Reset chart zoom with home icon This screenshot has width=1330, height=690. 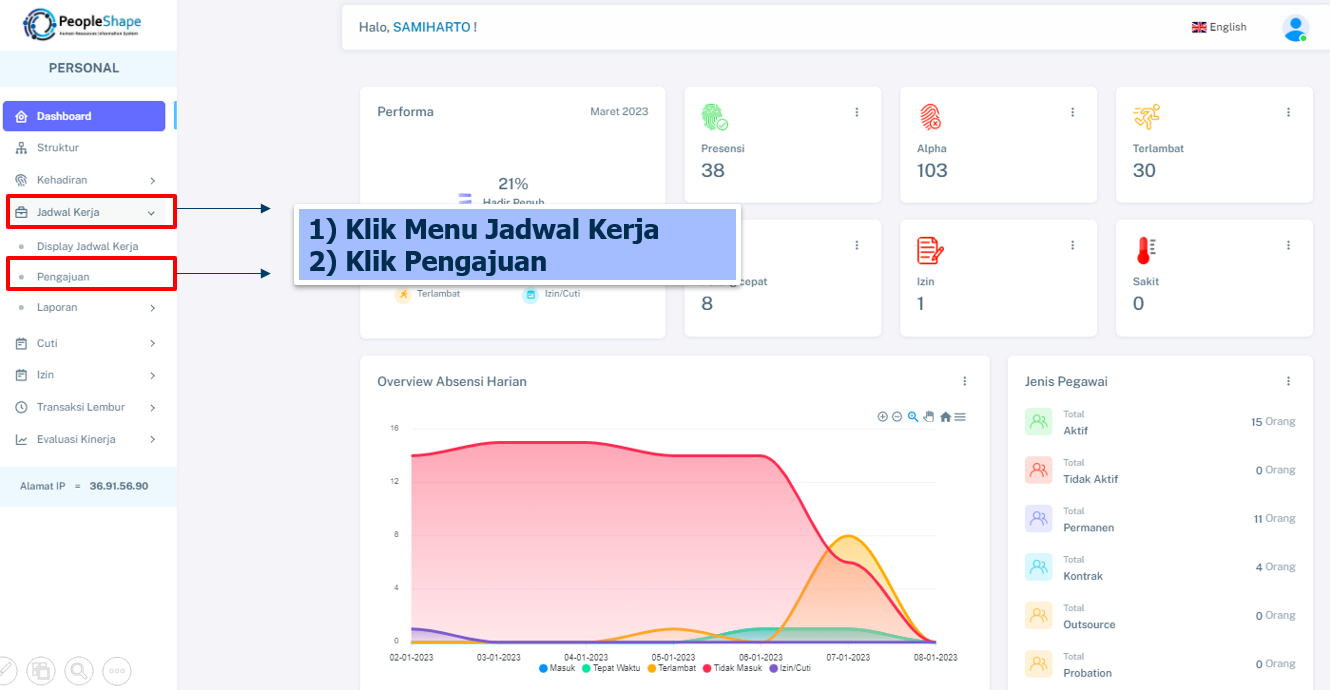click(x=945, y=417)
